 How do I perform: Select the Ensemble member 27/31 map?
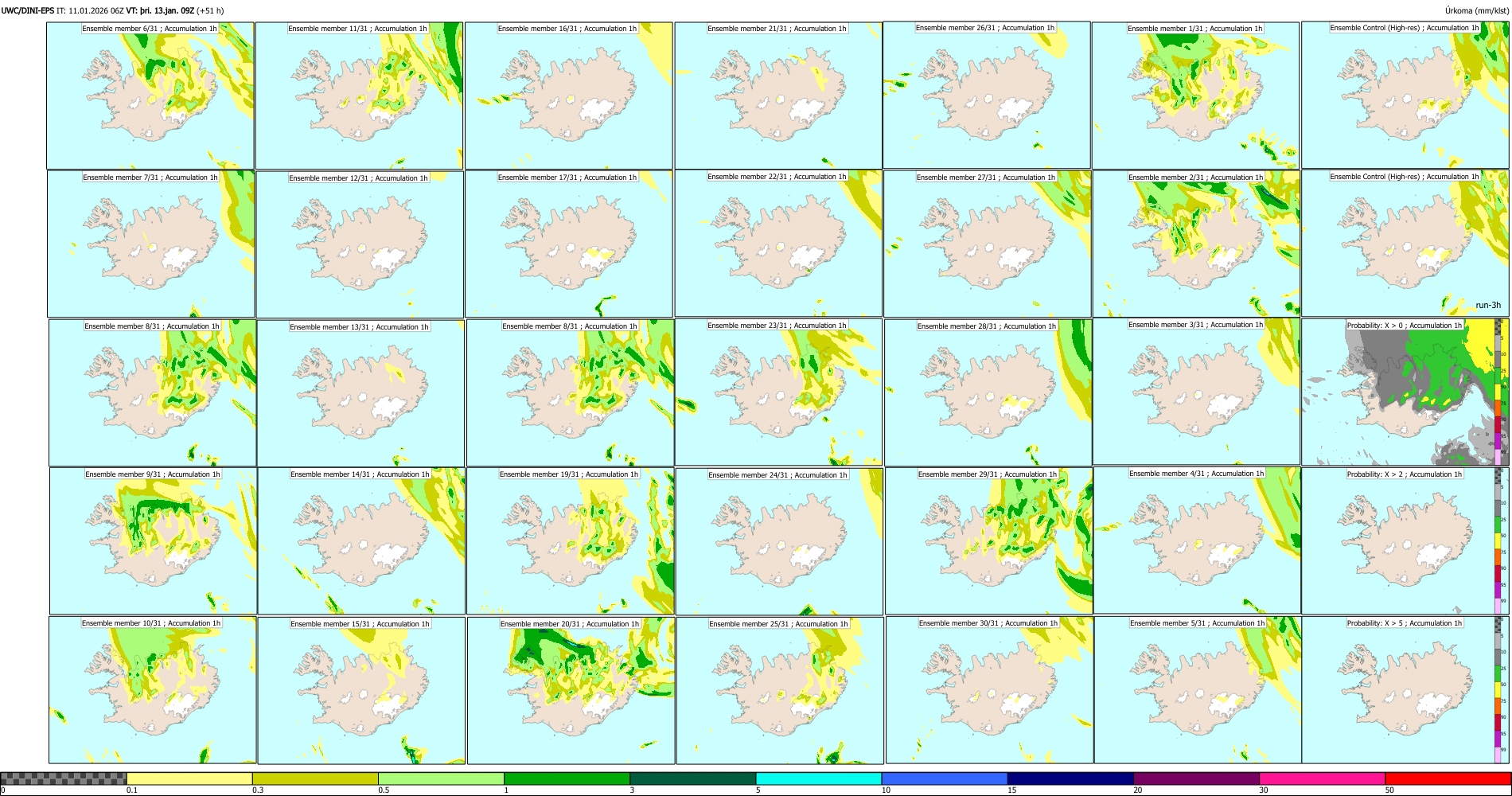point(988,244)
